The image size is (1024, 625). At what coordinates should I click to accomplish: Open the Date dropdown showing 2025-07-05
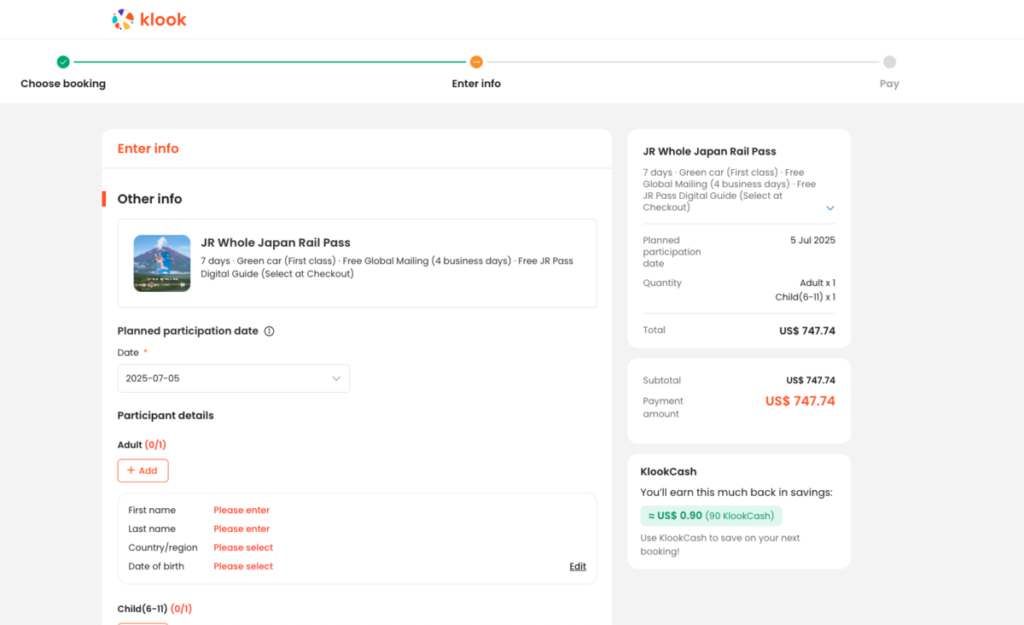(x=233, y=378)
